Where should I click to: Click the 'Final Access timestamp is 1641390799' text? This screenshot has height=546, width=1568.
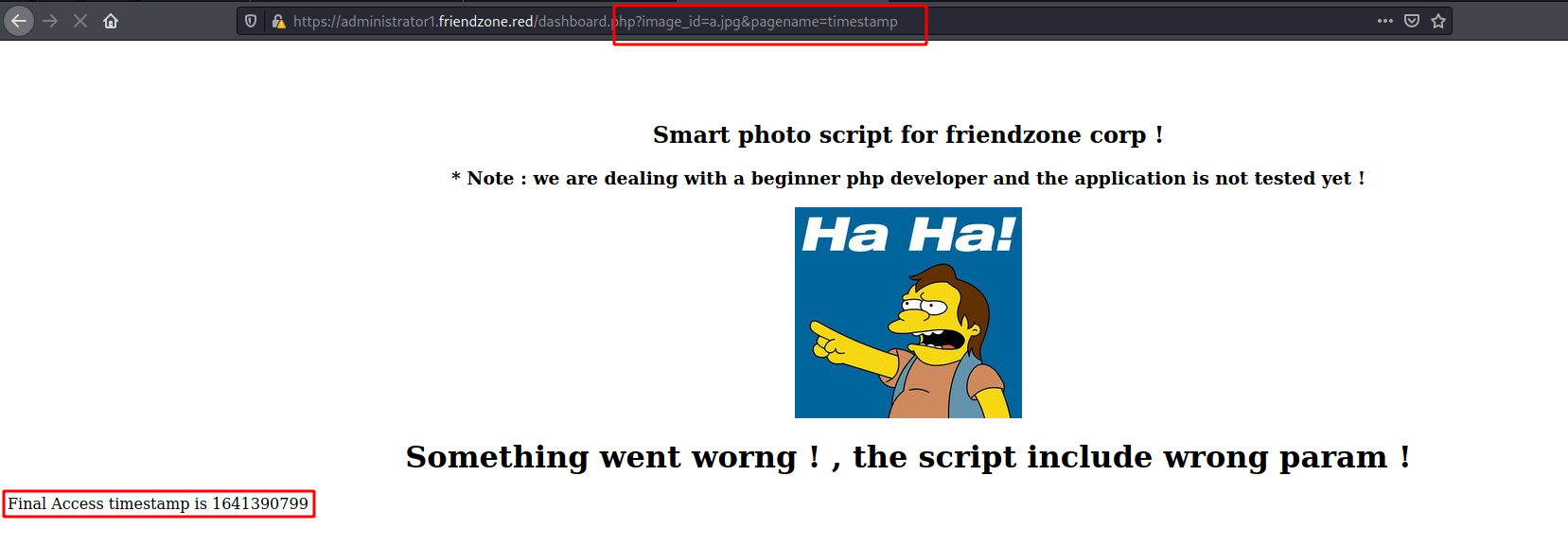point(158,503)
